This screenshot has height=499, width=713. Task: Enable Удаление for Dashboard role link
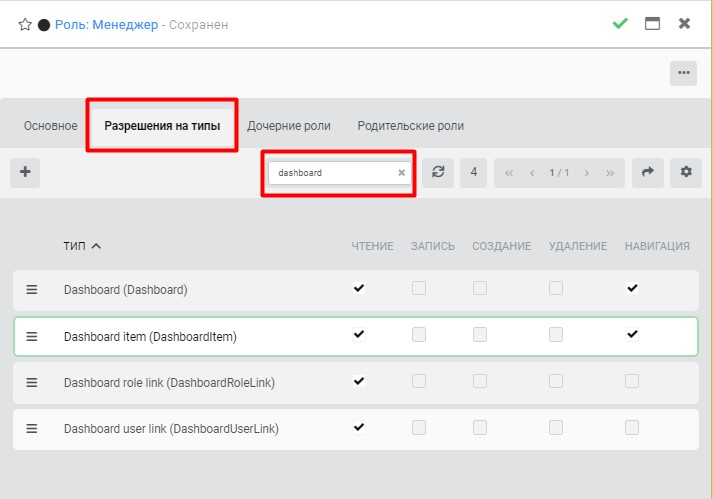pos(556,381)
